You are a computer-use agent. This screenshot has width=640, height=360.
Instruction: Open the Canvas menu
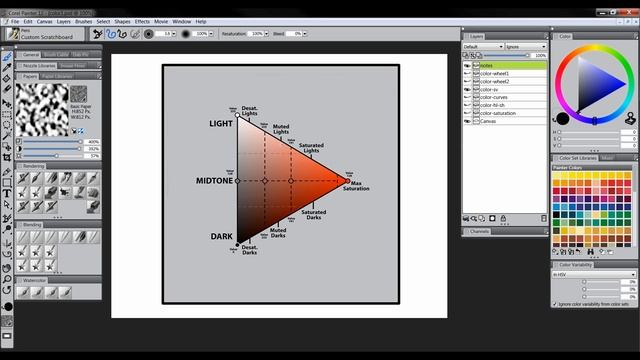(x=44, y=22)
